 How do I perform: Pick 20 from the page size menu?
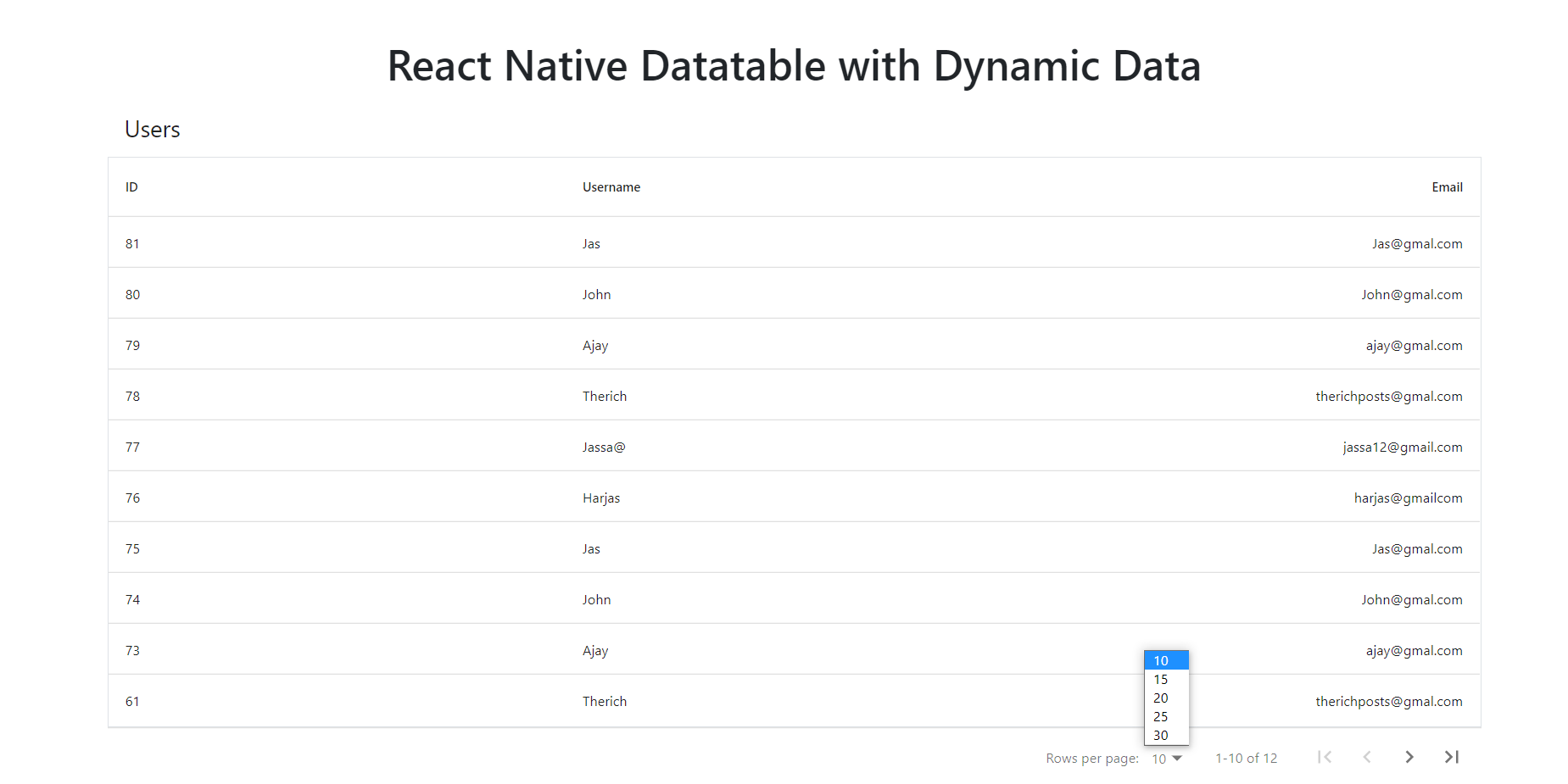point(1161,698)
